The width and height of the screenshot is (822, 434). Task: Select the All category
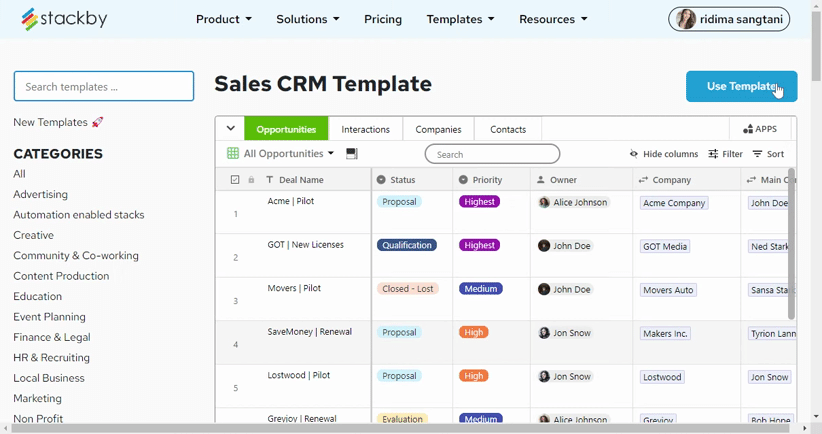coord(19,174)
